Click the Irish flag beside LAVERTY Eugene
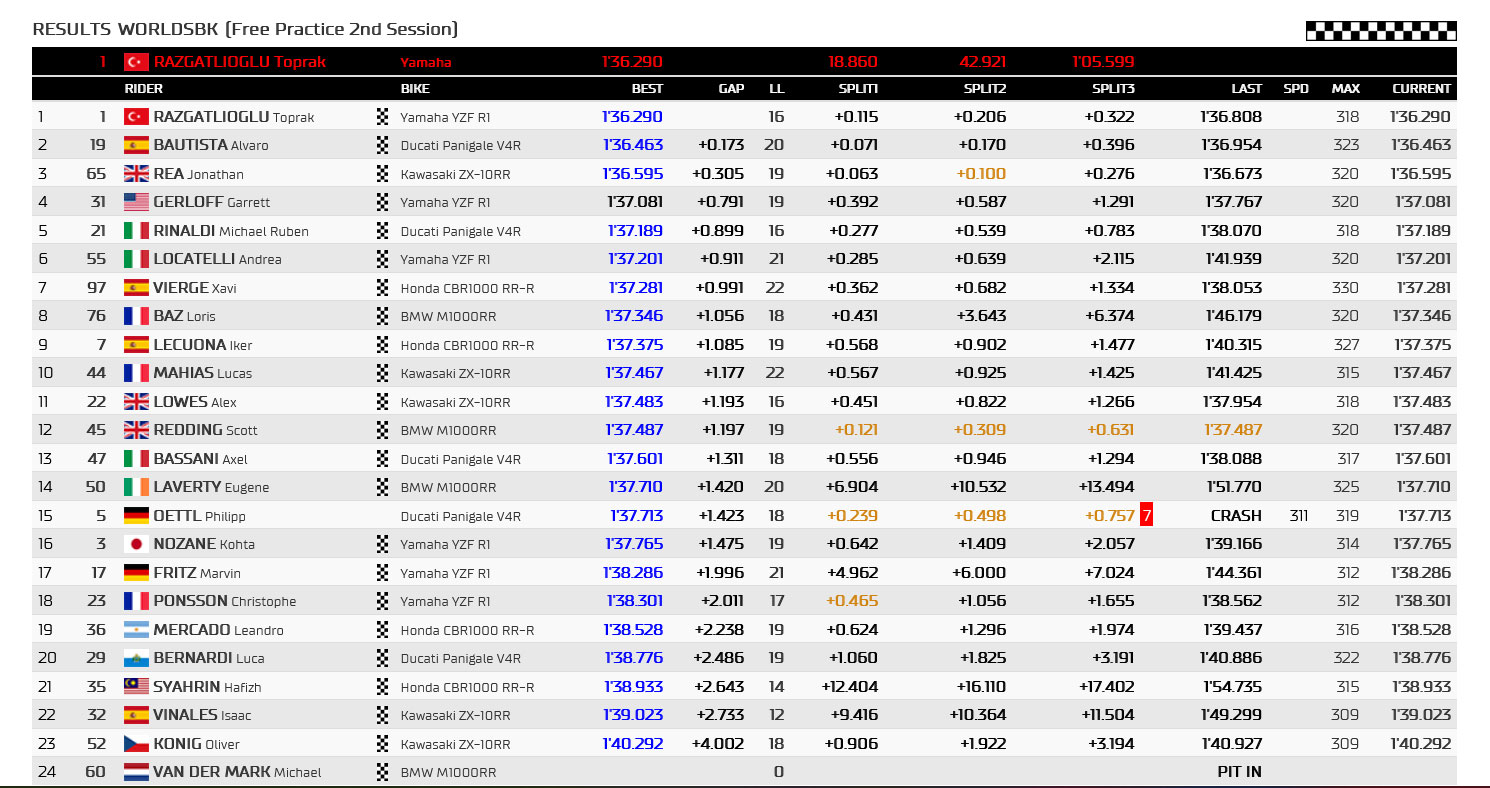This screenshot has height=788, width=1490. tap(136, 487)
